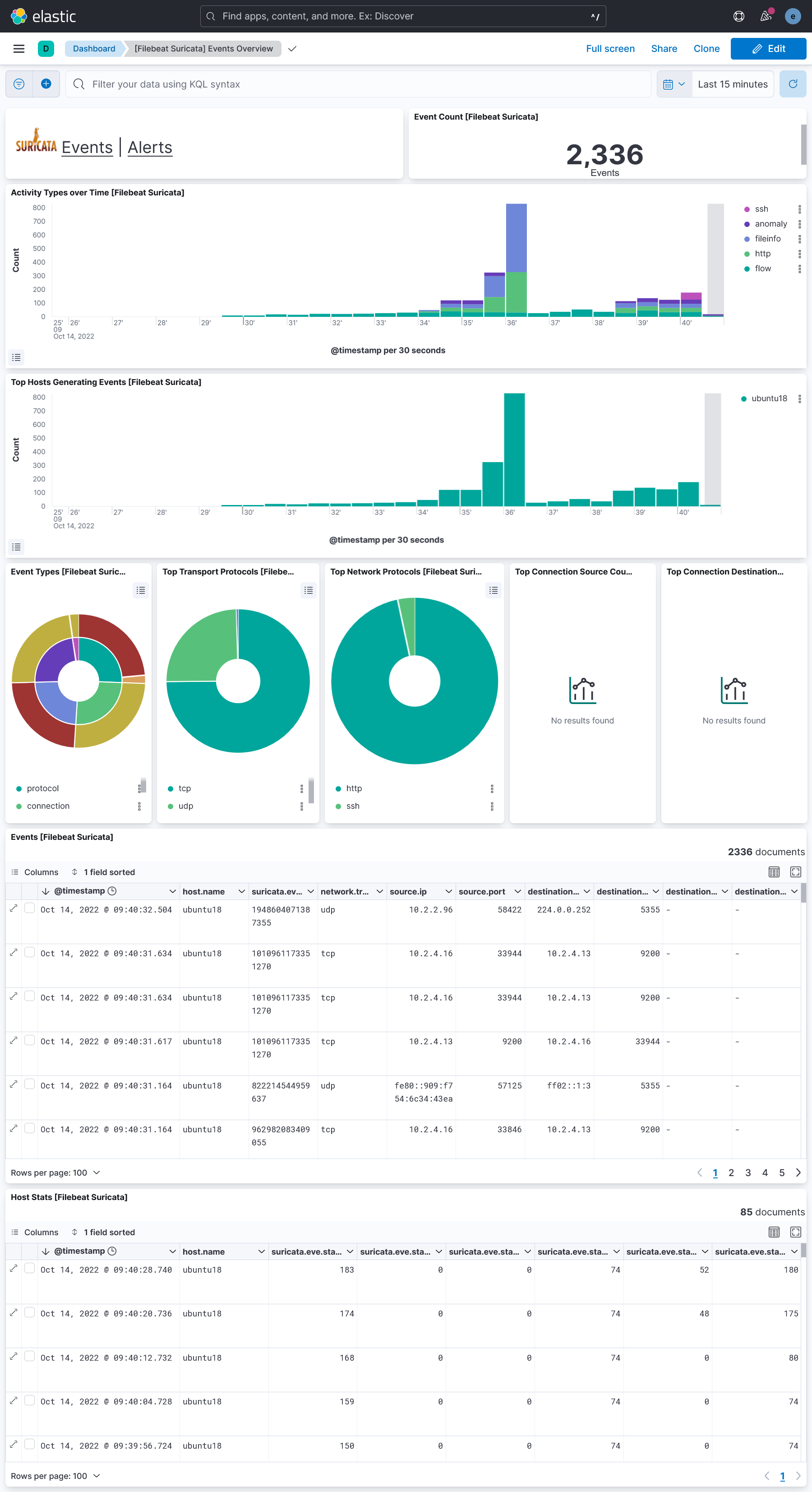812x1492 pixels.
Task: Open the @timestamp column menu in Events table
Action: (x=172, y=891)
